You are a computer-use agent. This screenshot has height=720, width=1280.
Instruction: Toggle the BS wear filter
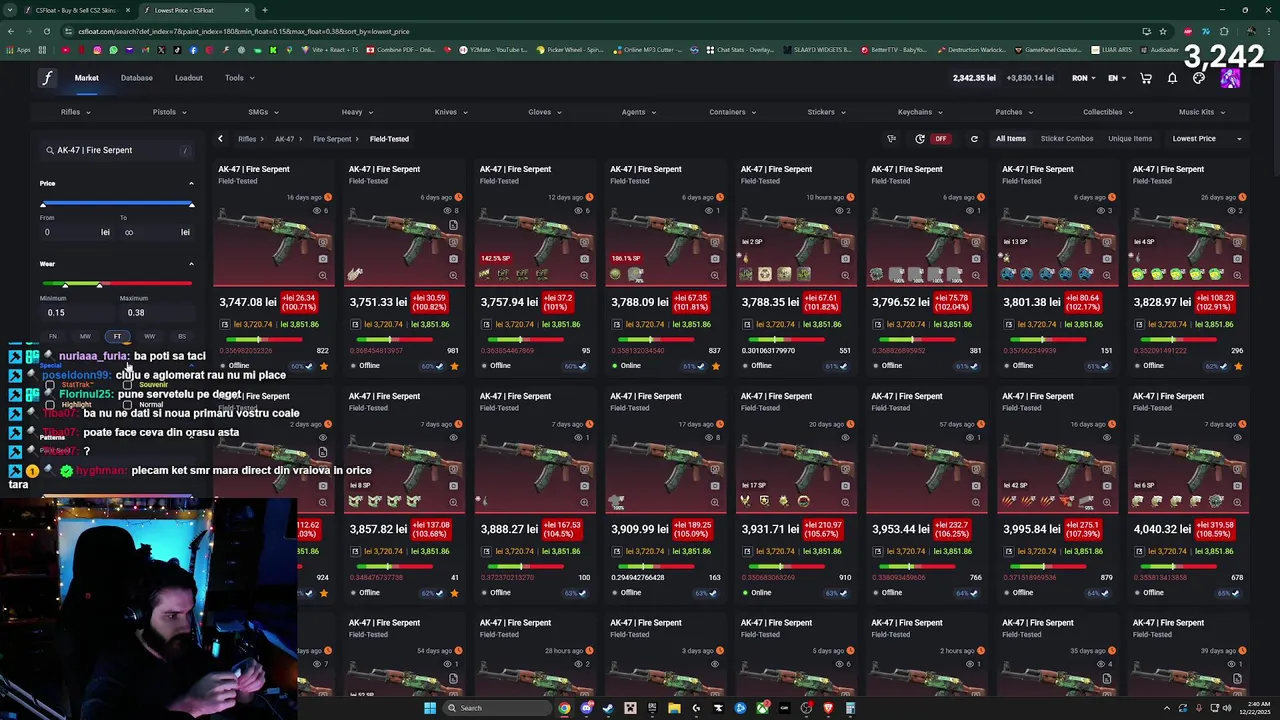[x=181, y=336]
